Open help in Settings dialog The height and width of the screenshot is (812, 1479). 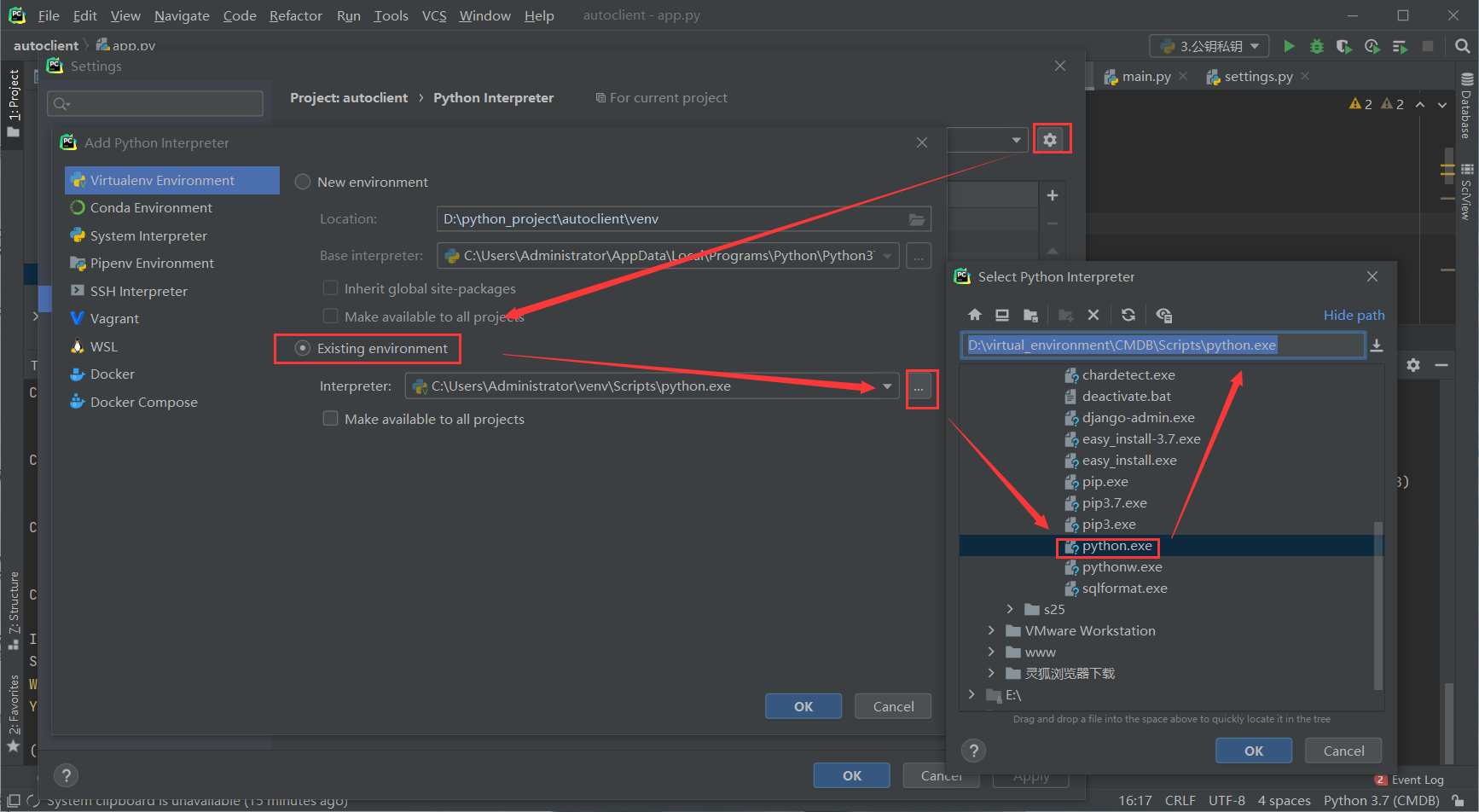click(x=66, y=775)
